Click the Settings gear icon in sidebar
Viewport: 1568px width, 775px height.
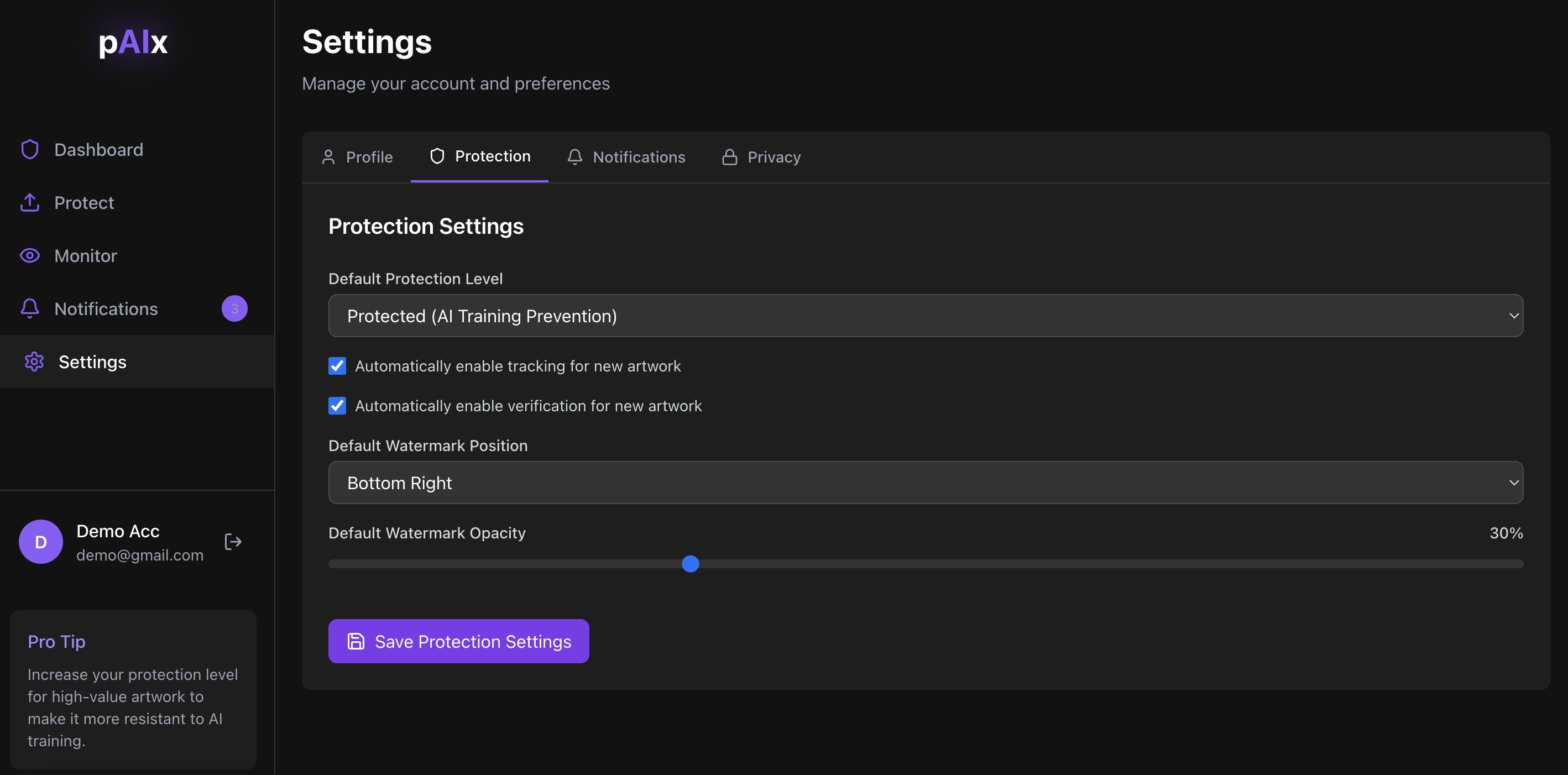pyautogui.click(x=34, y=362)
